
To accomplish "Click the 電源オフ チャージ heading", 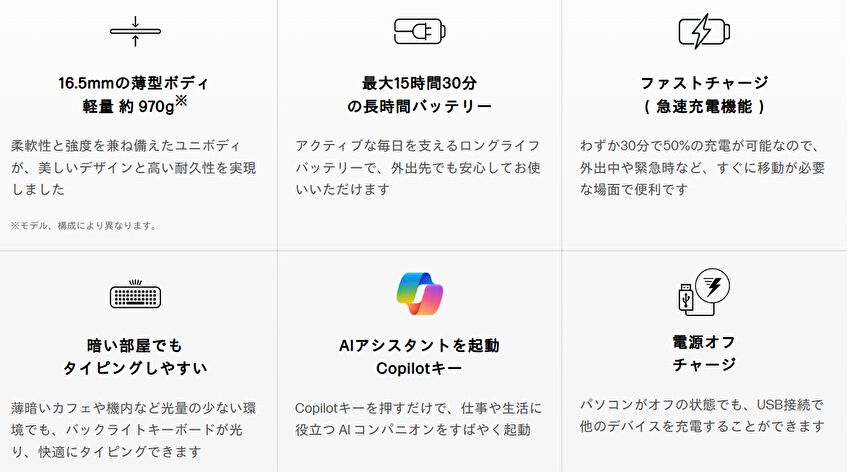I will (x=704, y=353).
